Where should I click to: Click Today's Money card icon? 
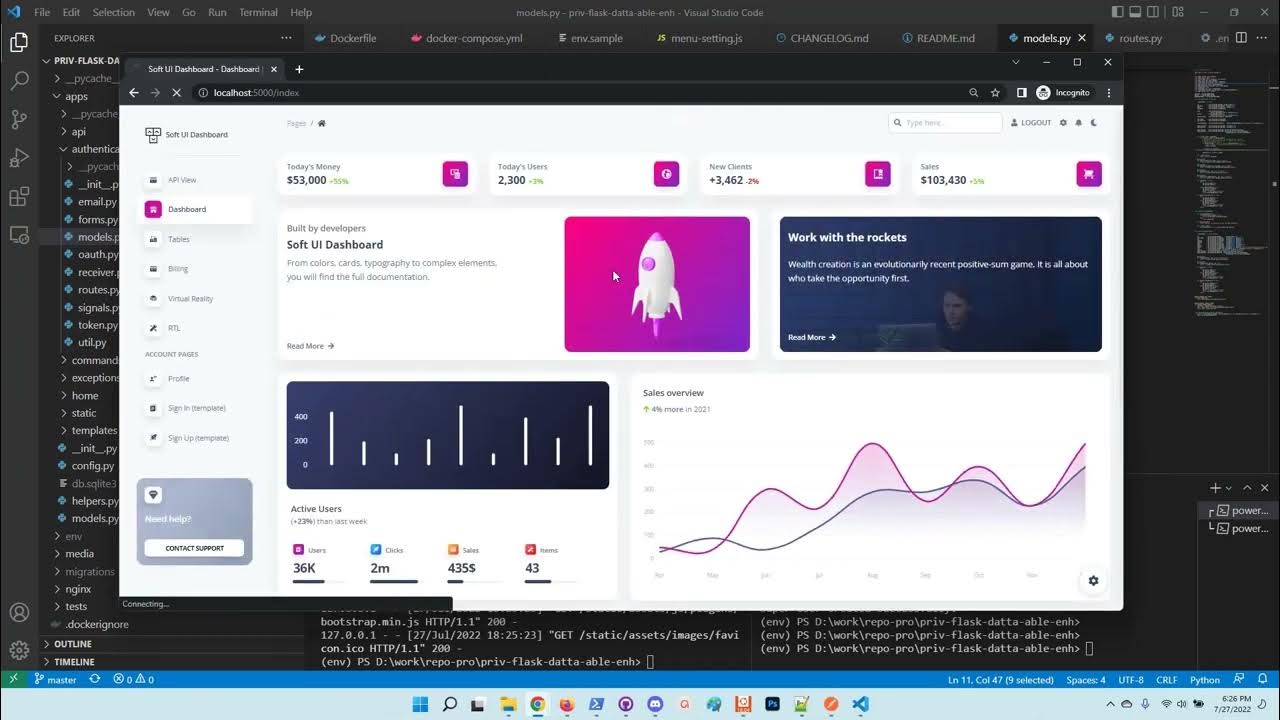click(x=455, y=174)
